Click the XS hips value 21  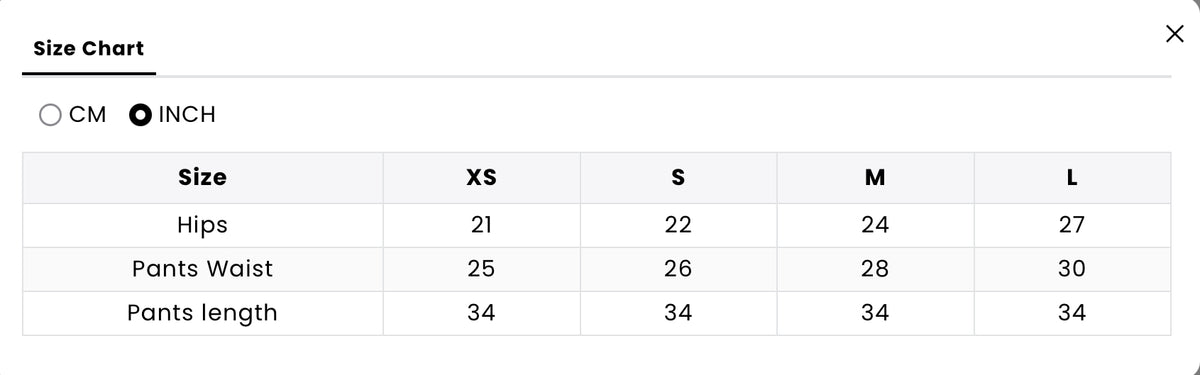(481, 225)
